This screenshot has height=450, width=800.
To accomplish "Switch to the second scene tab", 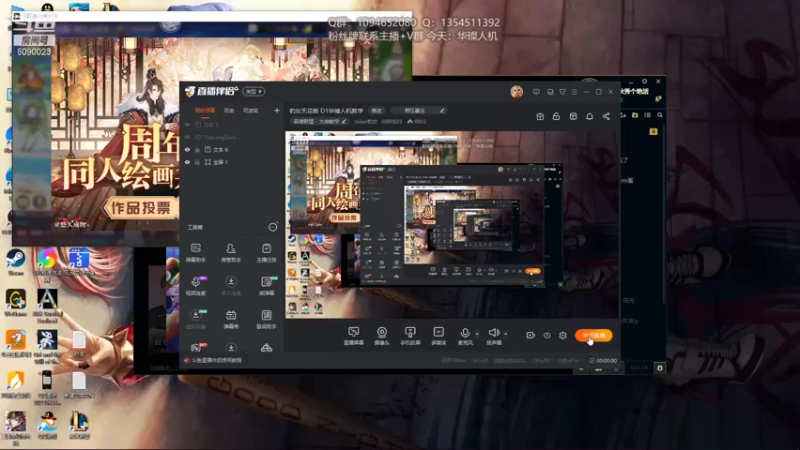I will [229, 110].
